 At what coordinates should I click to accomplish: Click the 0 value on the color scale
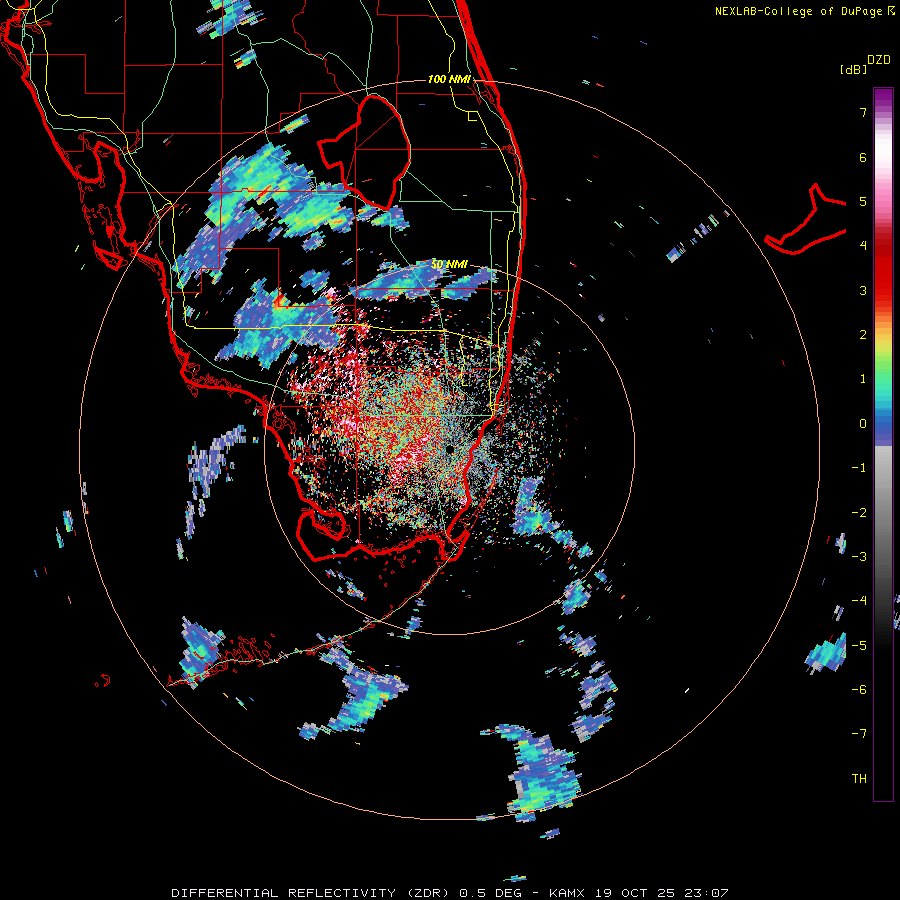pos(863,424)
